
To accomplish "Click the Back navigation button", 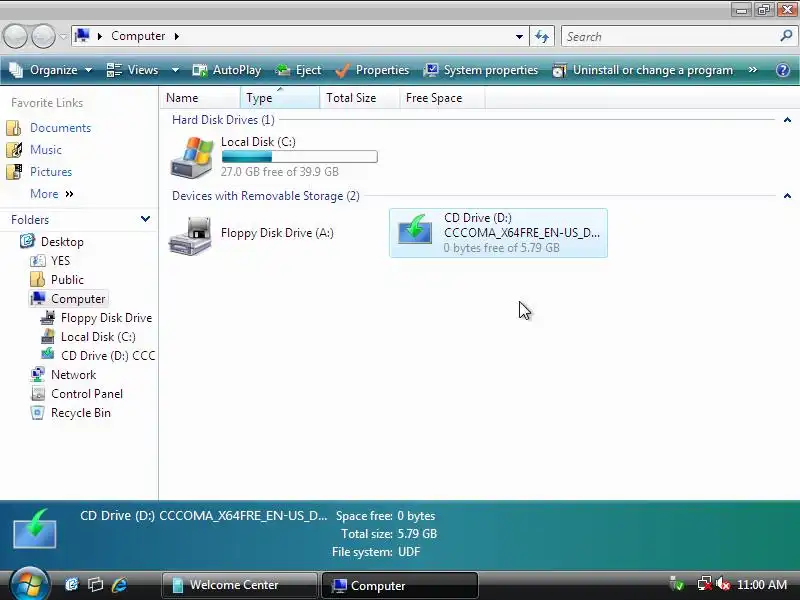I will (x=15, y=36).
